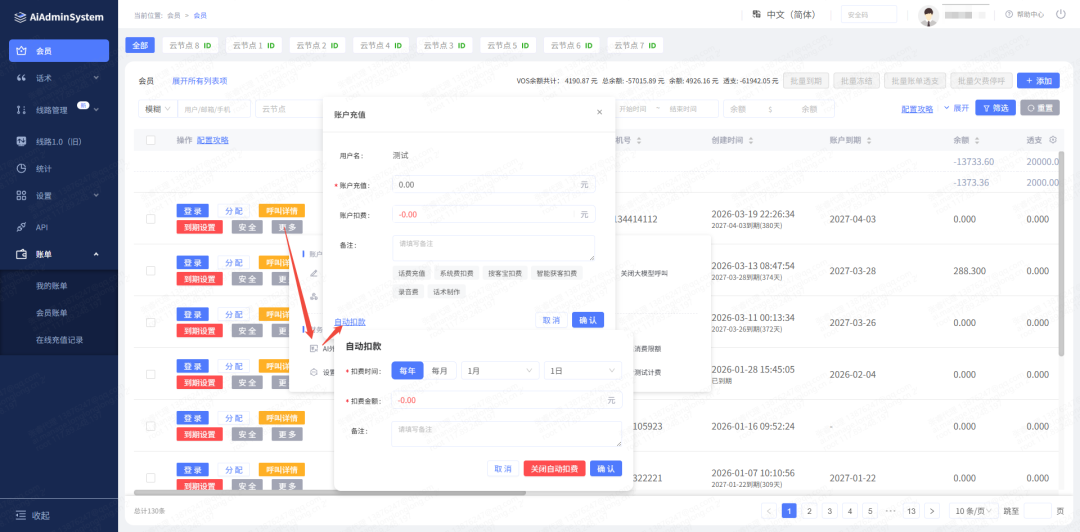Screen dimensions: 1080x532
Task: Open the 统计 statistics sidebar item
Action: [x=44, y=168]
